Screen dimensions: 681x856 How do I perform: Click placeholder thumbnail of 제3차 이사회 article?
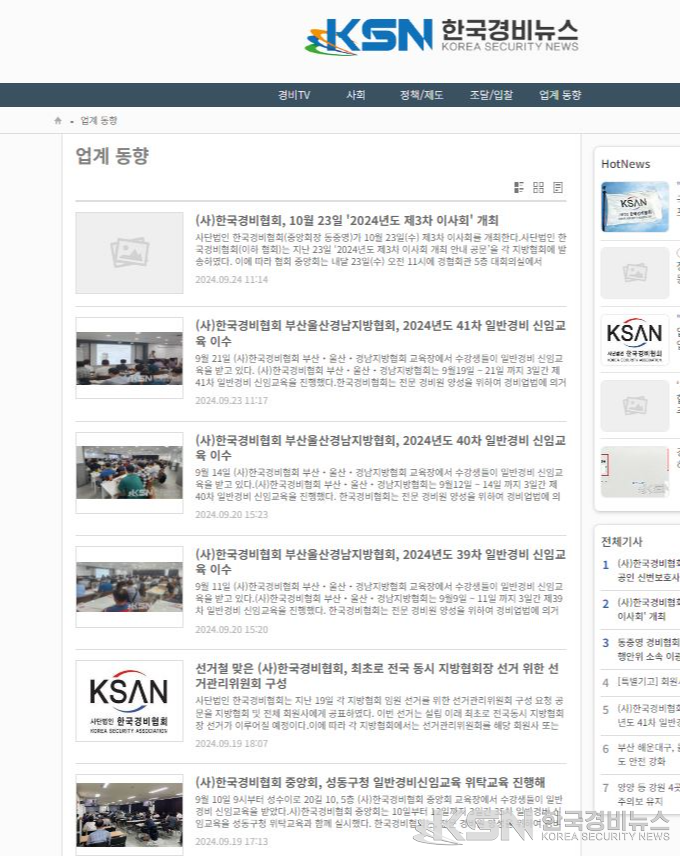coord(129,253)
